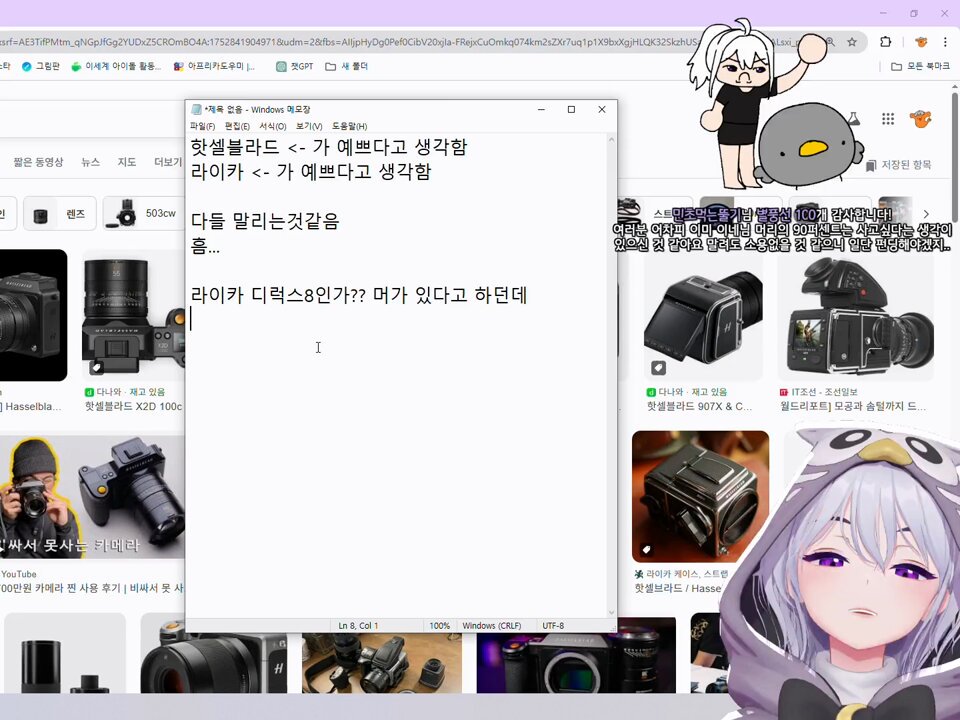The image size is (960, 720).
Task: Open the 핫셀블라드 907X image result
Action: 702,315
